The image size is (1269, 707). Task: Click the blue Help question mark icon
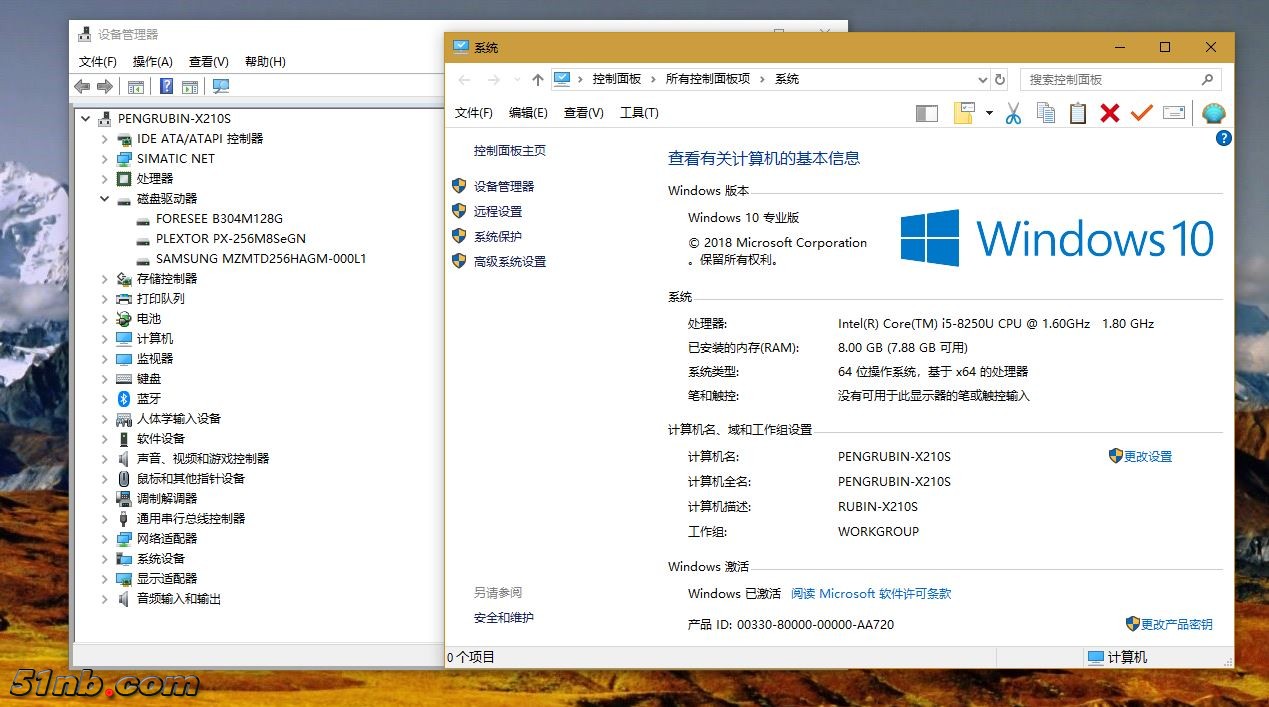1223,139
